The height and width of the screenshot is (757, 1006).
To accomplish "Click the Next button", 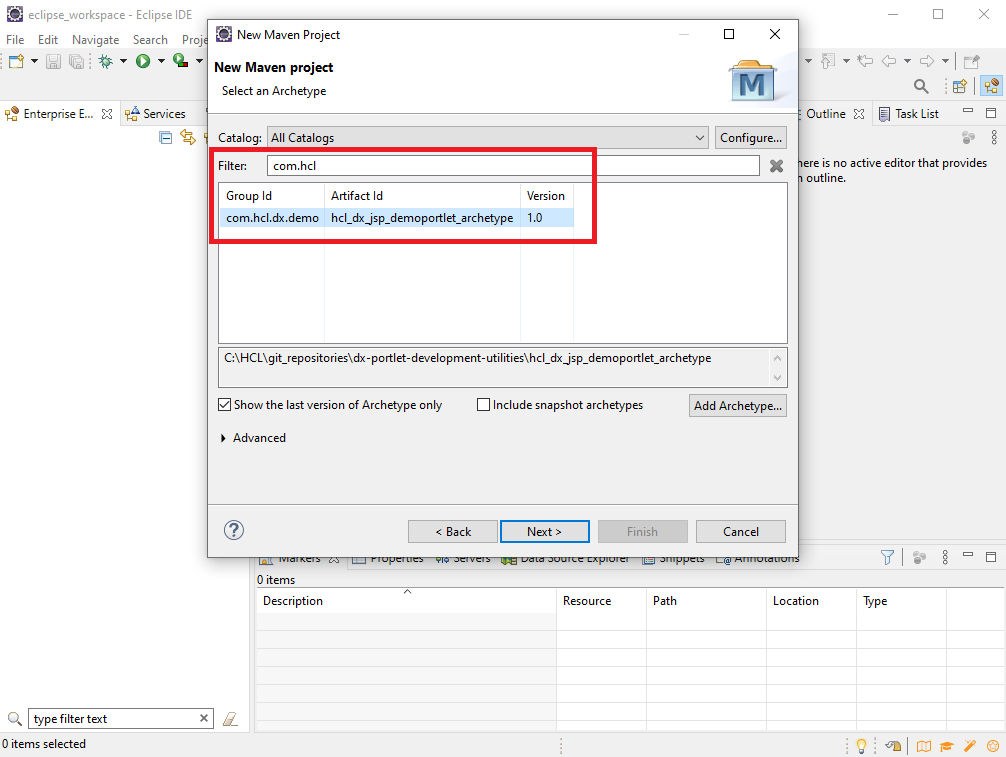I will [545, 532].
